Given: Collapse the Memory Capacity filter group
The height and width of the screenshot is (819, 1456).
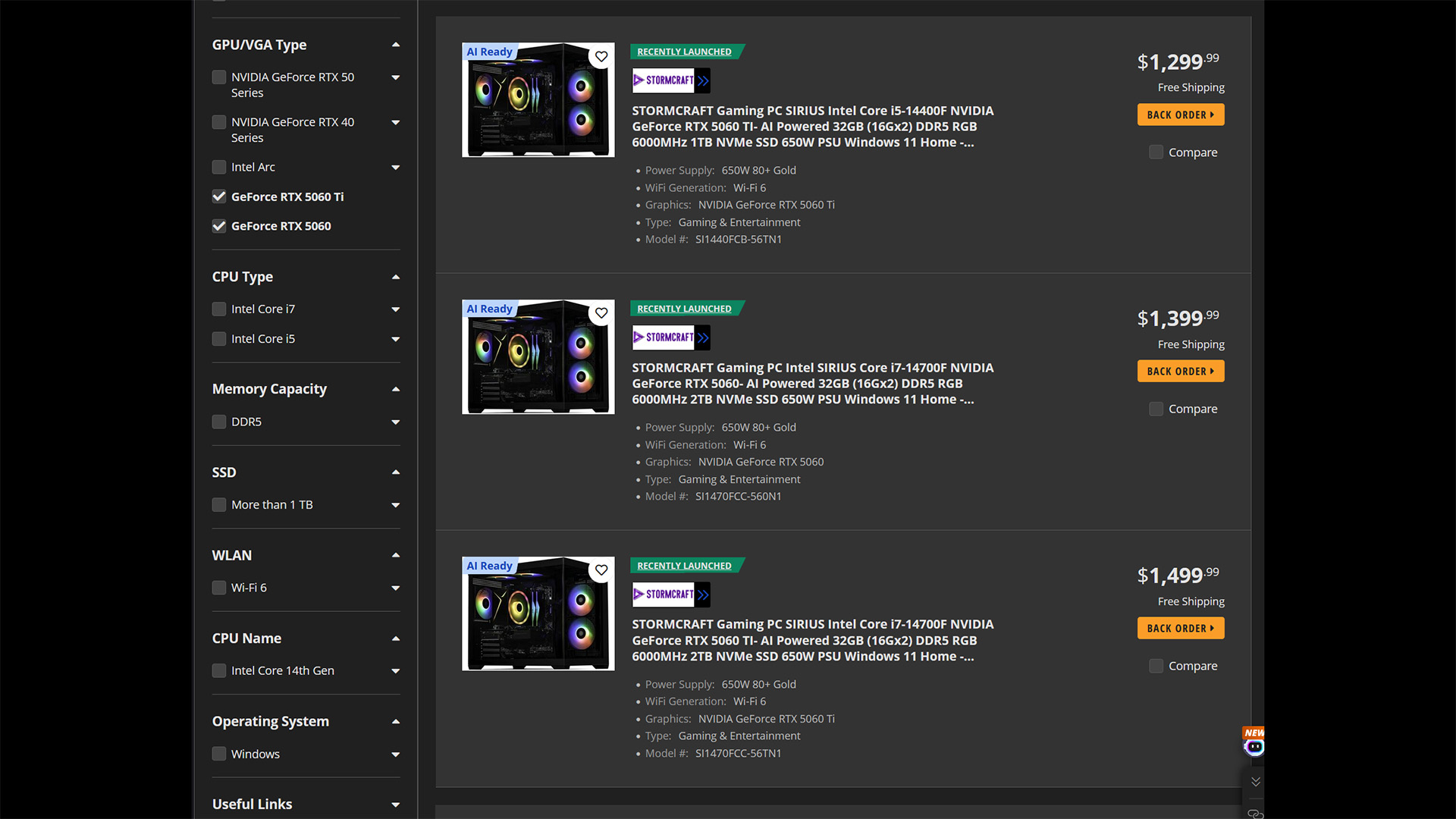Looking at the screenshot, I should point(396,389).
